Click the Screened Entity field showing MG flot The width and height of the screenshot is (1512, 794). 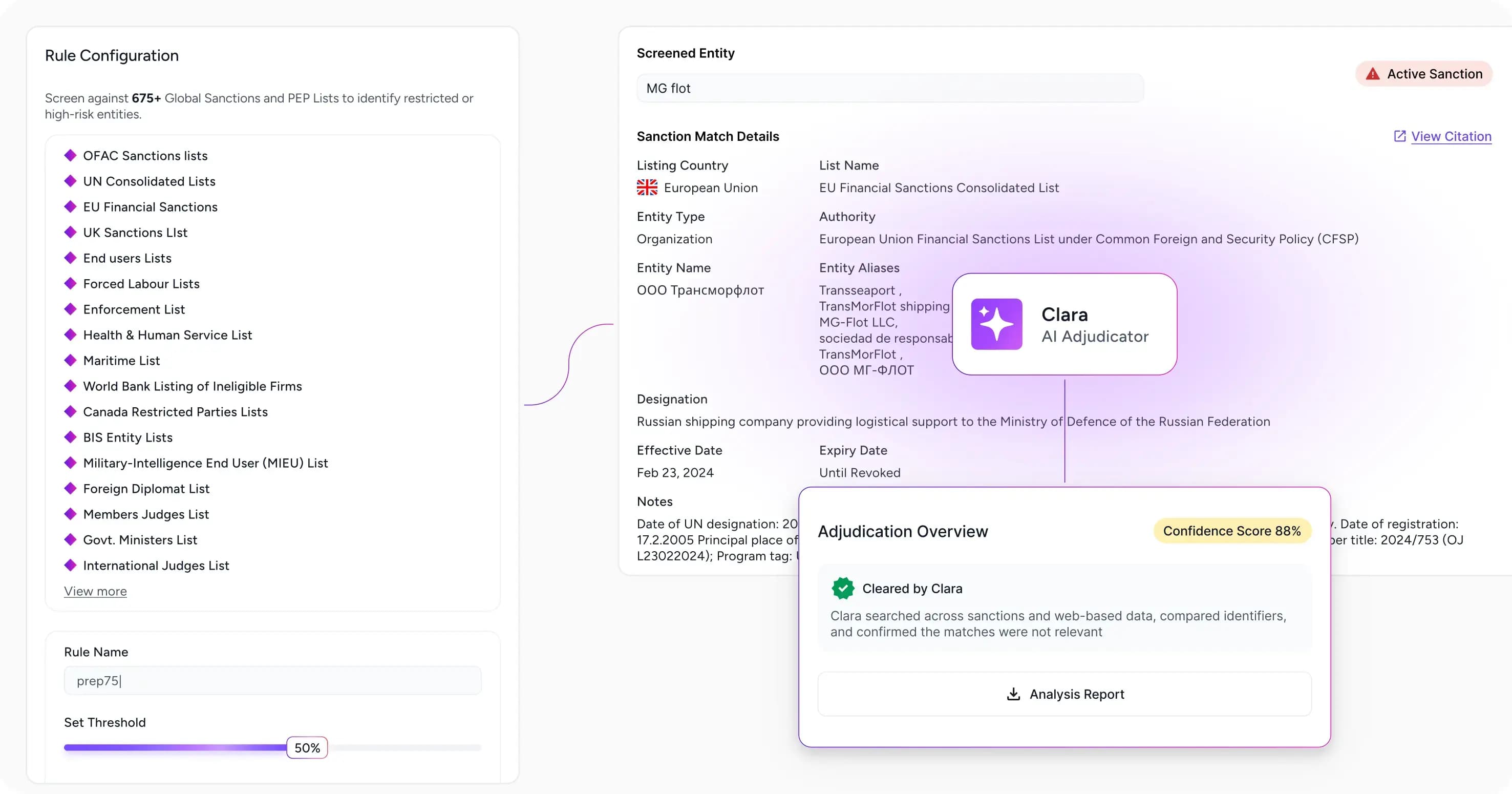coord(889,88)
